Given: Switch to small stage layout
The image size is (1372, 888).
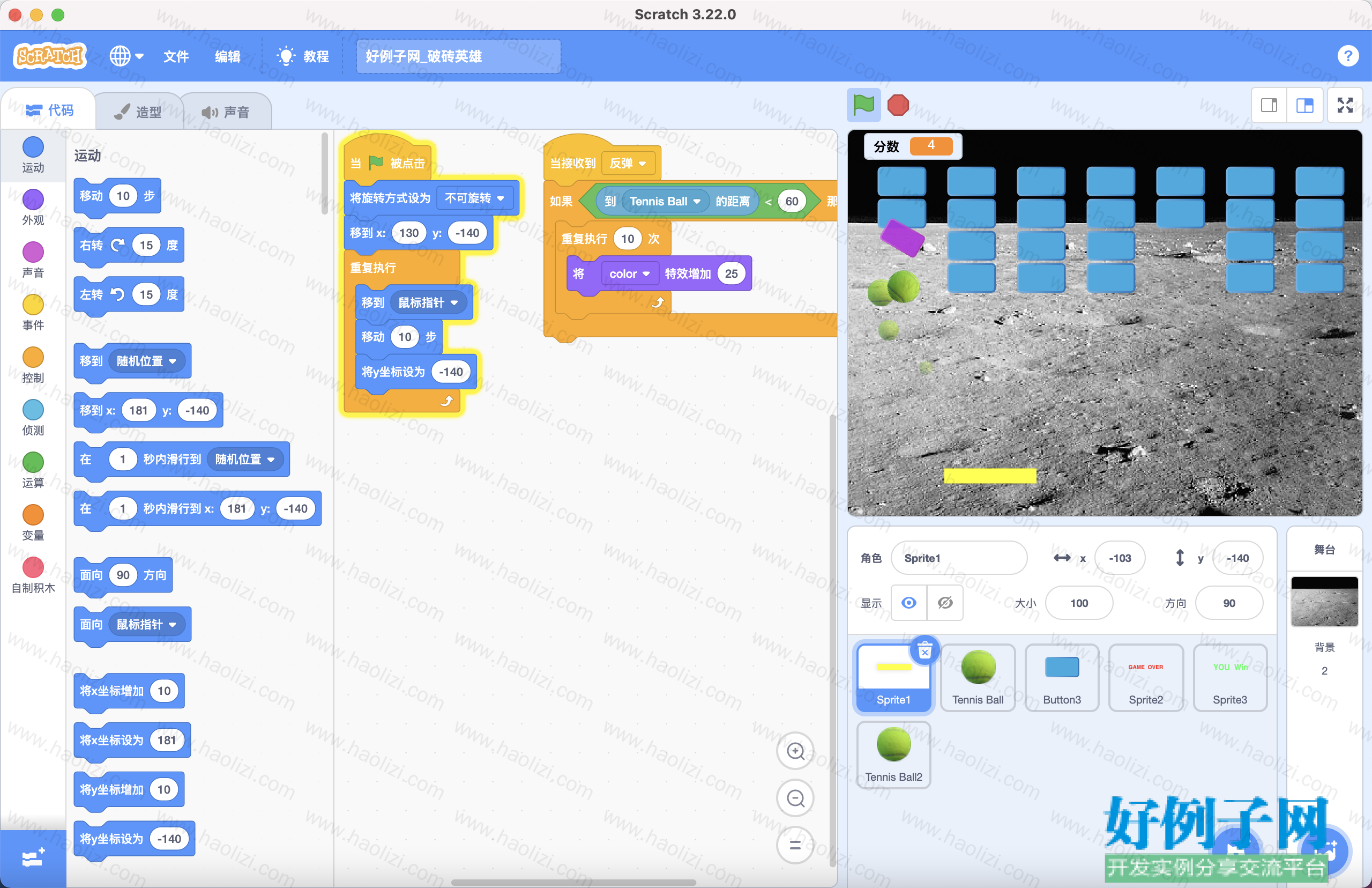Looking at the screenshot, I should coord(1269,105).
